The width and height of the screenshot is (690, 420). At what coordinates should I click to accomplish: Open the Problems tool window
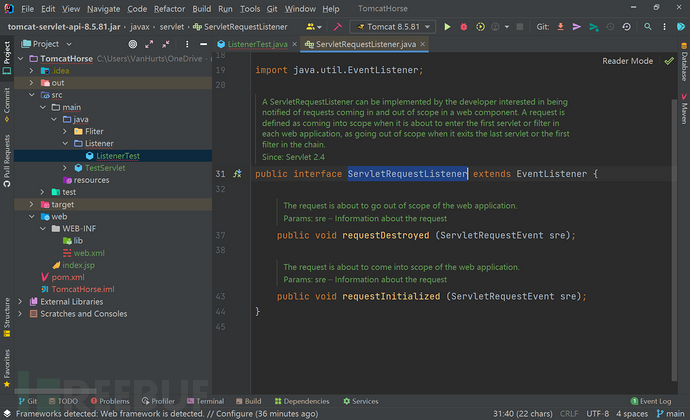110,401
